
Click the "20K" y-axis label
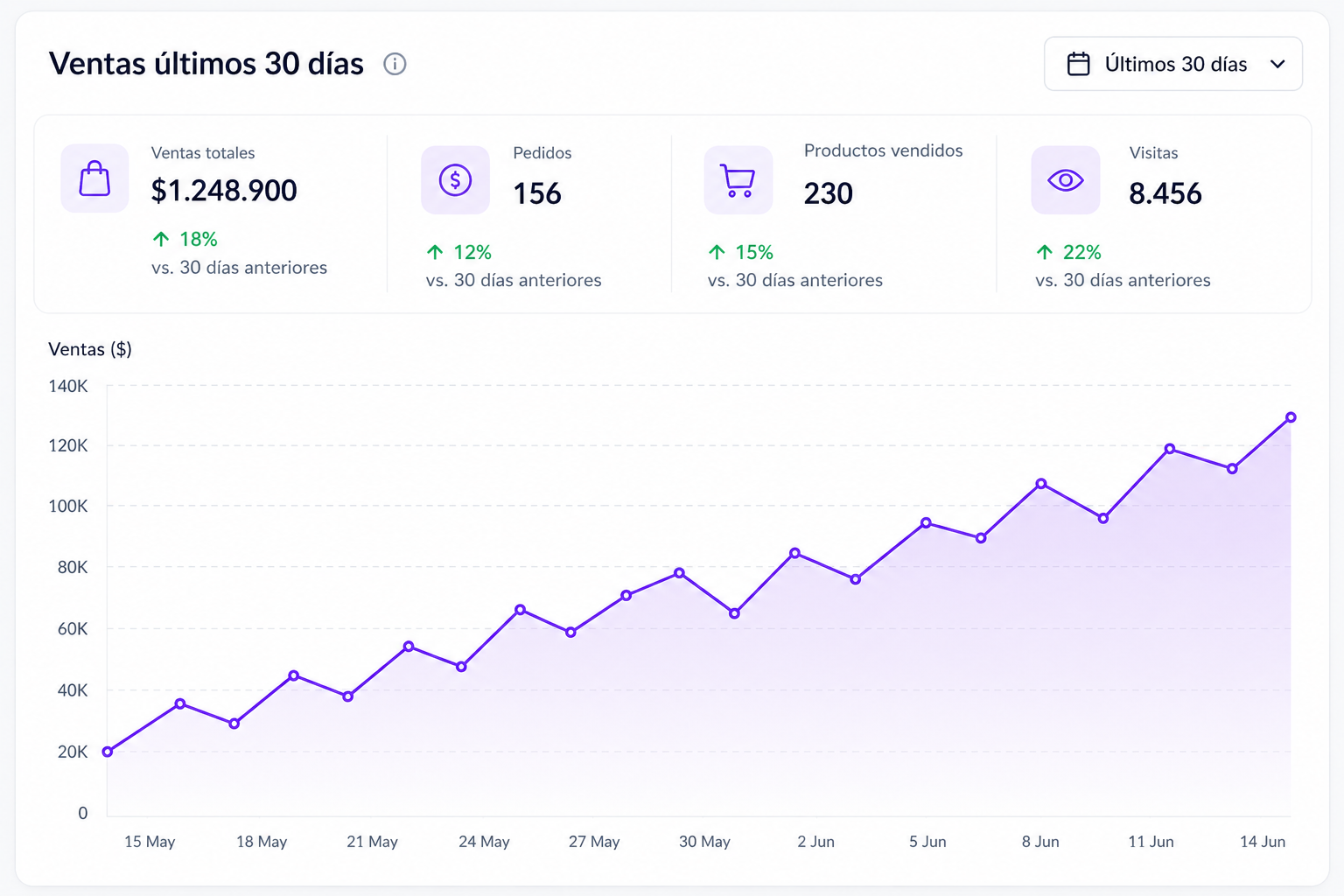pos(73,752)
